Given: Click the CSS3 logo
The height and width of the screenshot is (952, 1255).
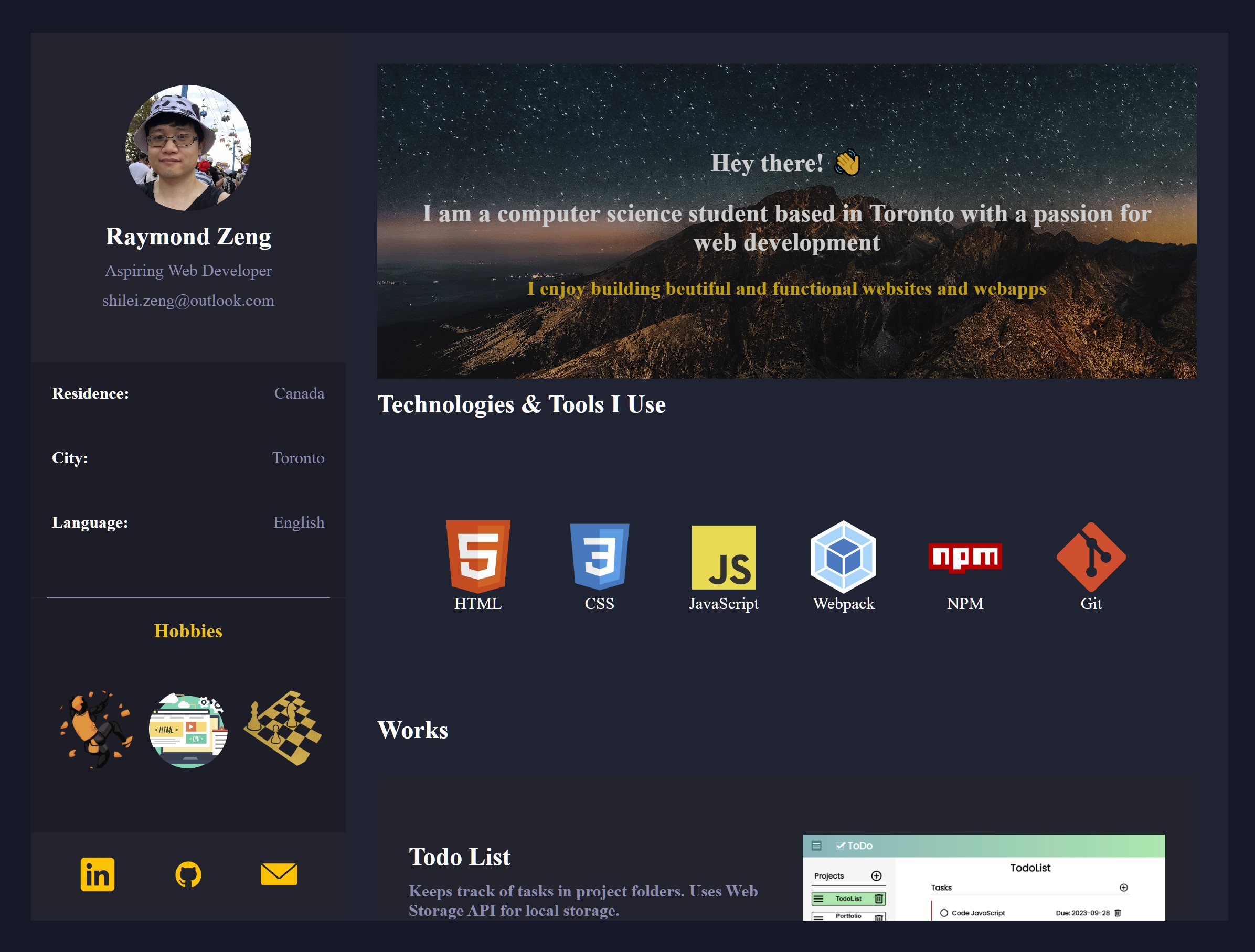Looking at the screenshot, I should tap(600, 557).
